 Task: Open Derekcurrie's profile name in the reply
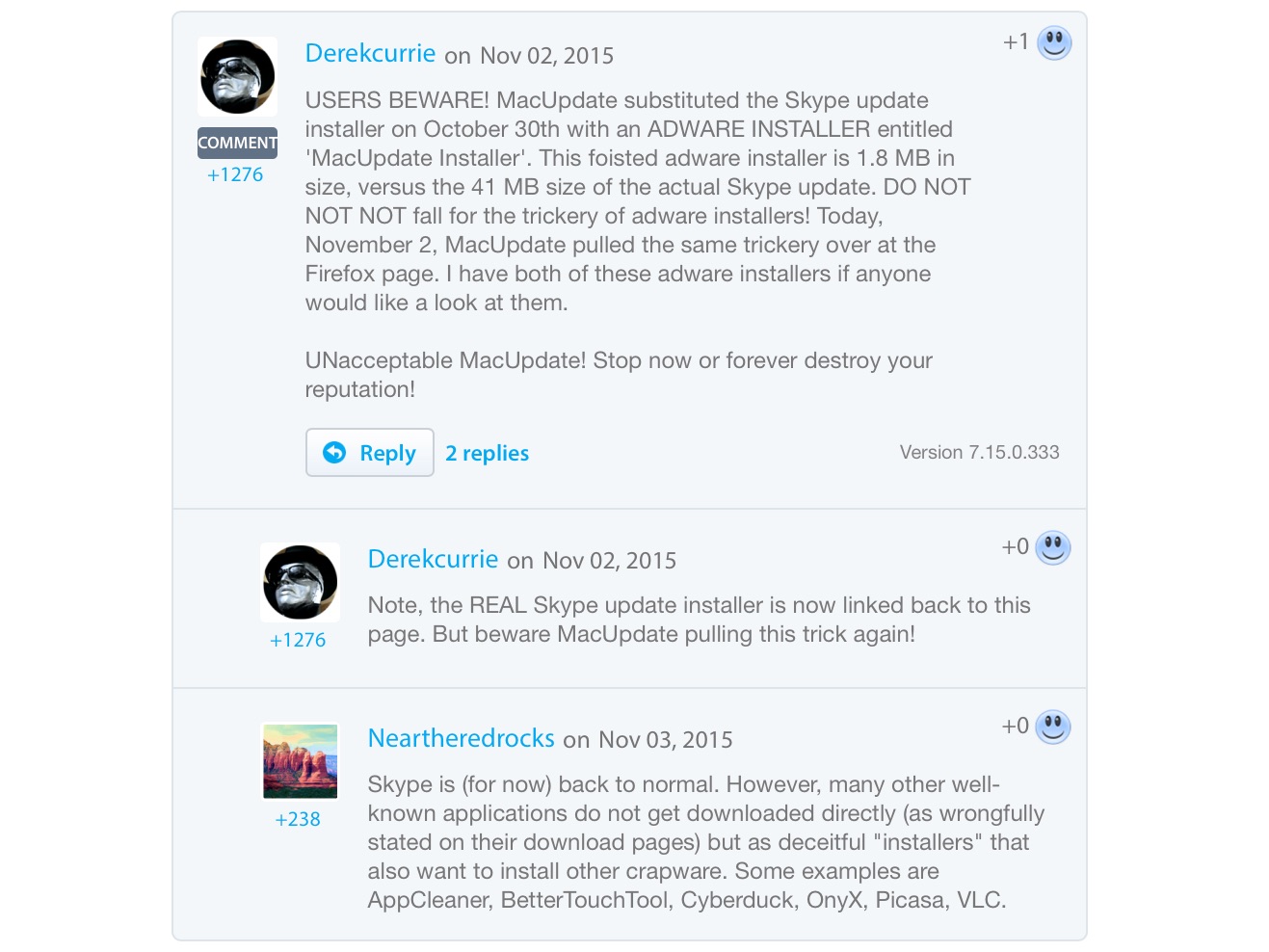433,559
